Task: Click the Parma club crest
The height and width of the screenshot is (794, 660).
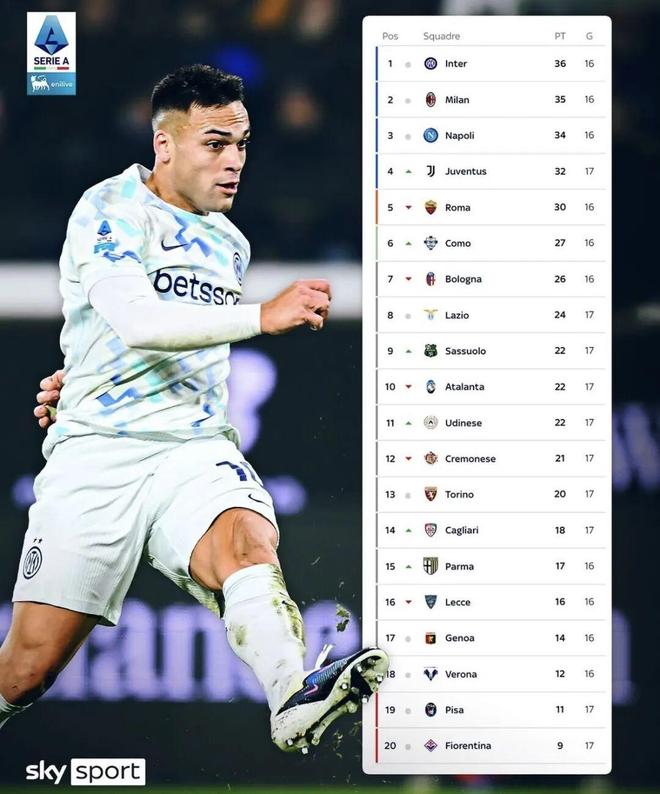Action: pyautogui.click(x=431, y=566)
